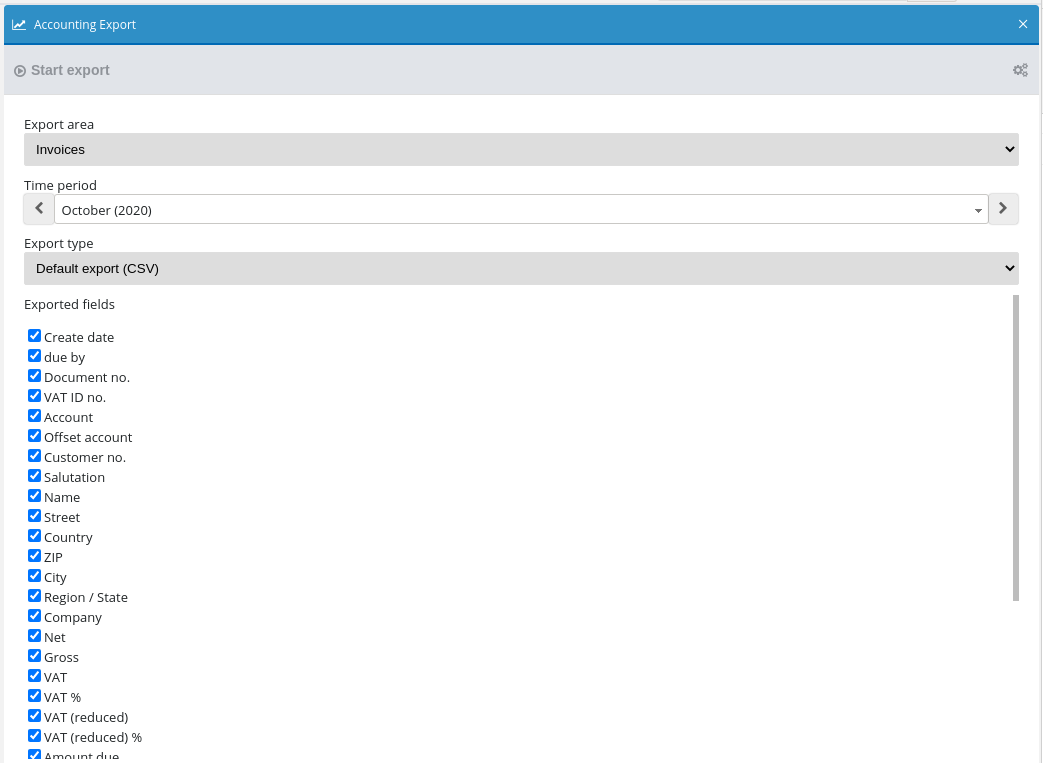Disable the VAT % checkbox
The width and height of the screenshot is (1043, 763).
click(35, 695)
